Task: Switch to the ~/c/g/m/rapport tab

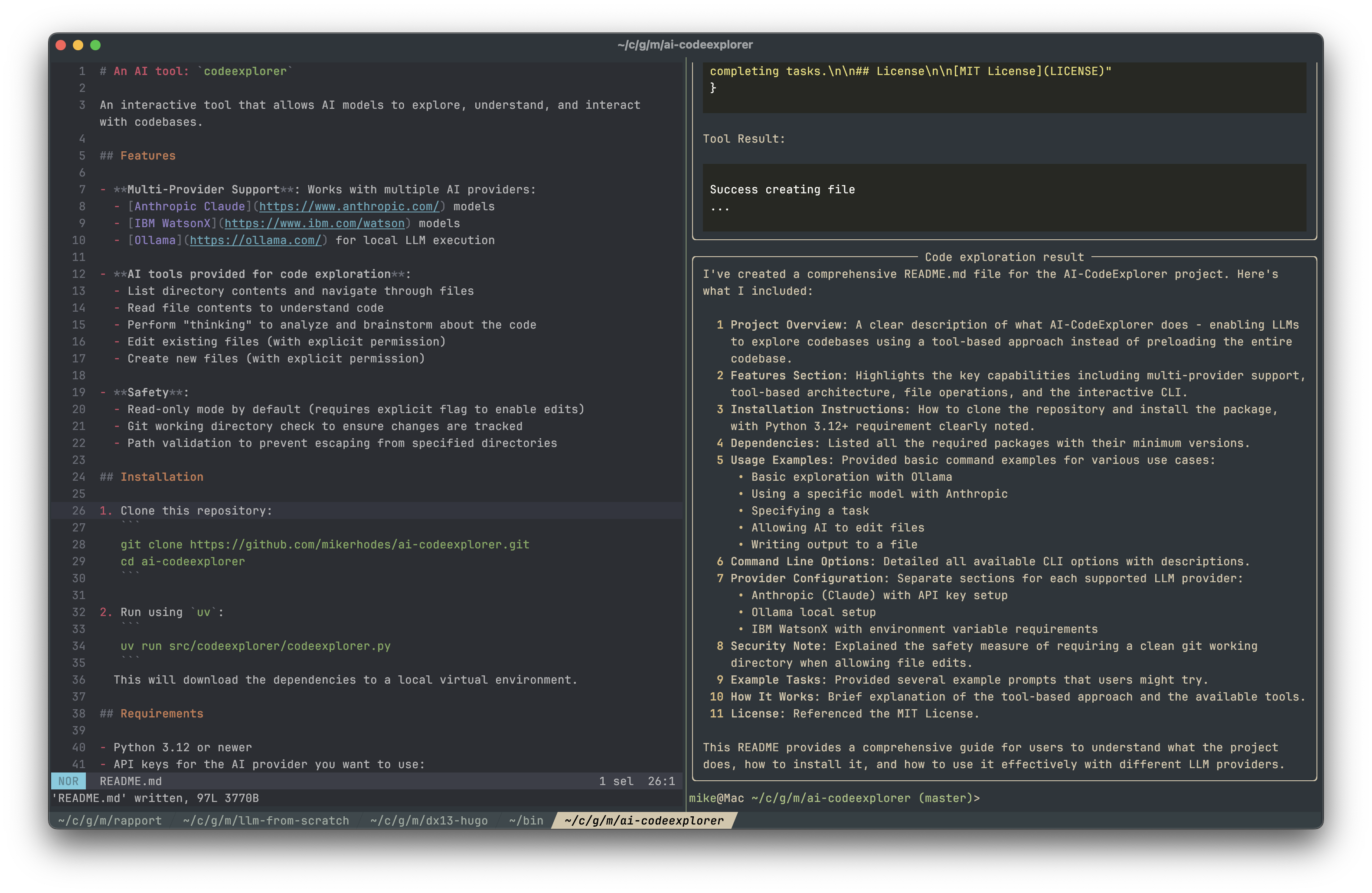Action: coord(110,821)
